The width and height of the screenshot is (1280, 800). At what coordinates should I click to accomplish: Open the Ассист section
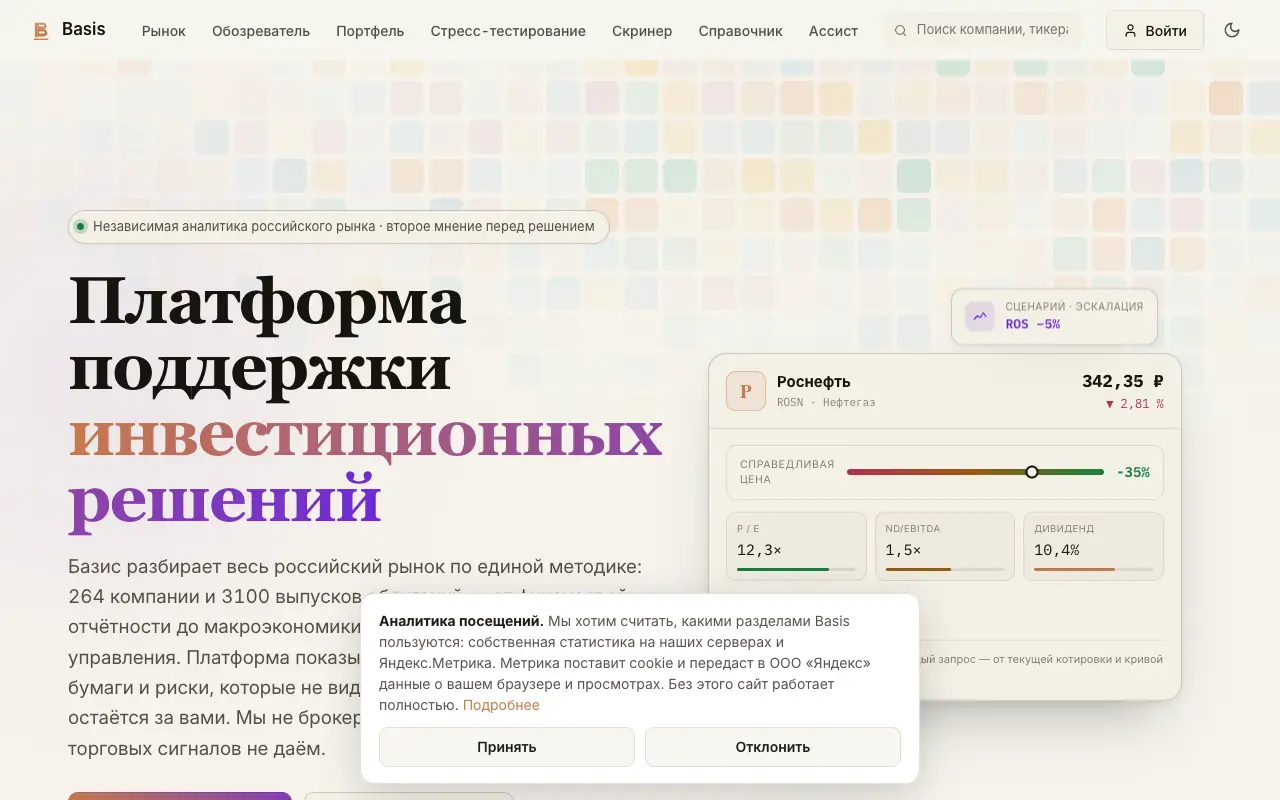point(833,31)
